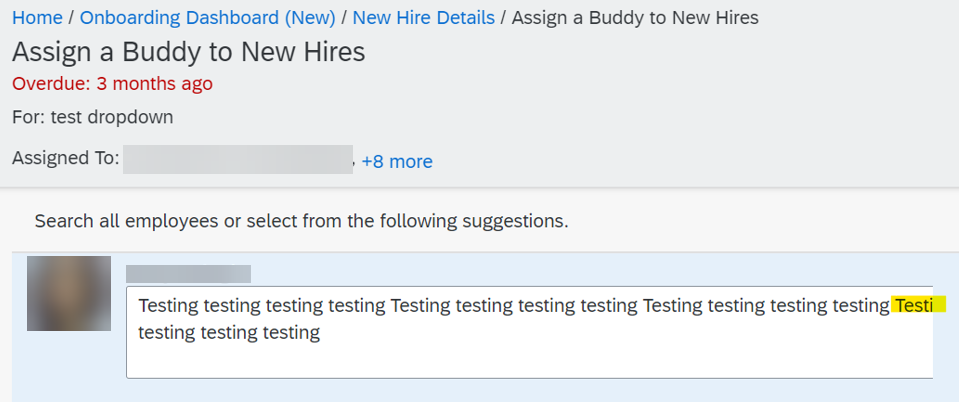Show the +8 more assignees

click(397, 162)
